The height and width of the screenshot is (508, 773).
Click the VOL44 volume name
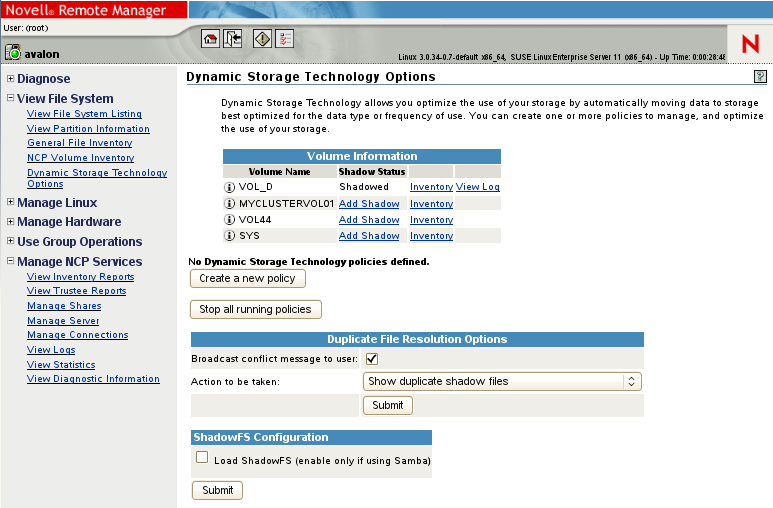[x=255, y=219]
